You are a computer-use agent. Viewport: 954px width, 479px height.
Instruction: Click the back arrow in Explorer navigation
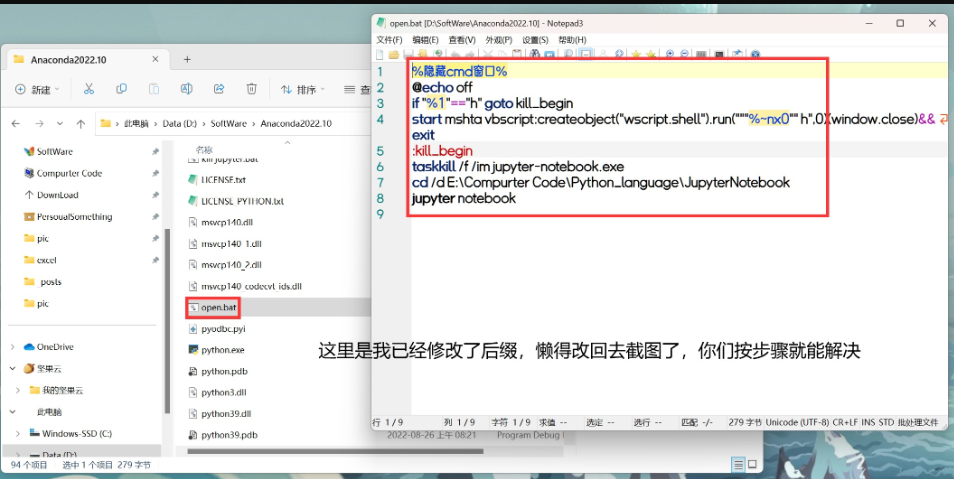(14, 124)
